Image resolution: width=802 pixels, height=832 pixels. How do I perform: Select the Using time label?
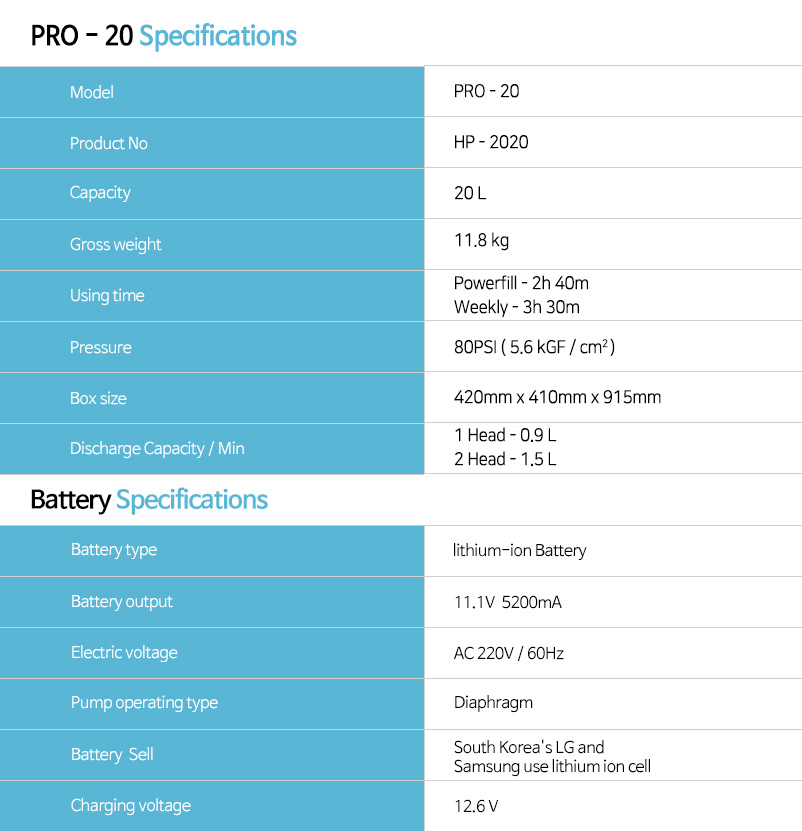[x=107, y=296]
